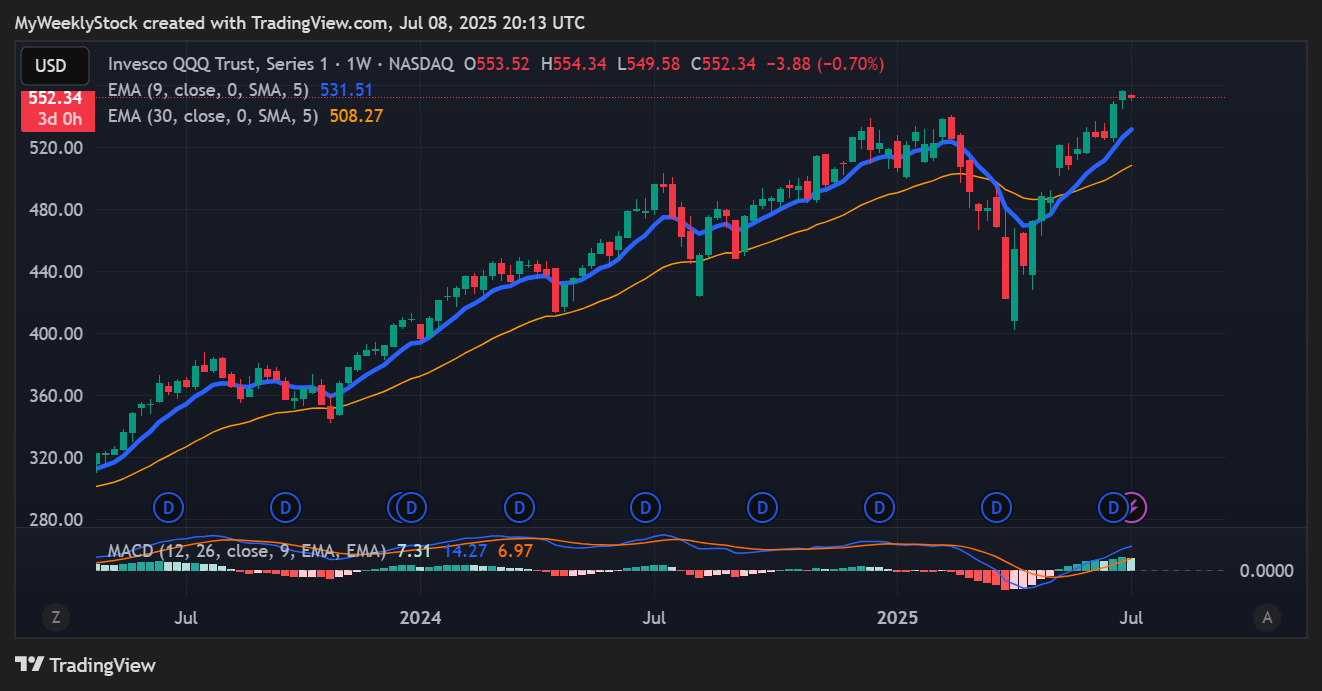
Task: Click the low price L549.58
Action: [x=648, y=64]
